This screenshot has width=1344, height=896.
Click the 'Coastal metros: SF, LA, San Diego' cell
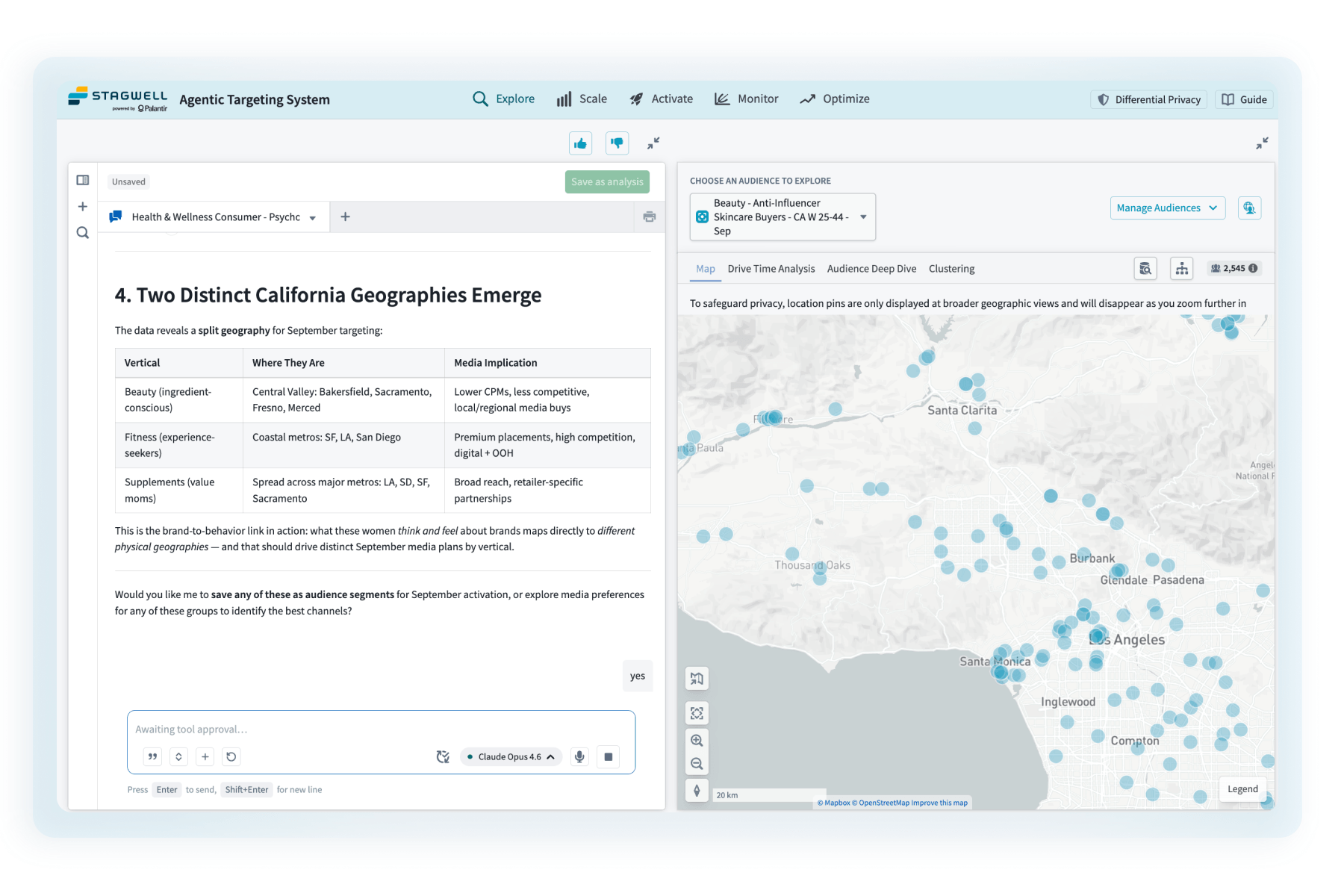pyautogui.click(x=343, y=445)
